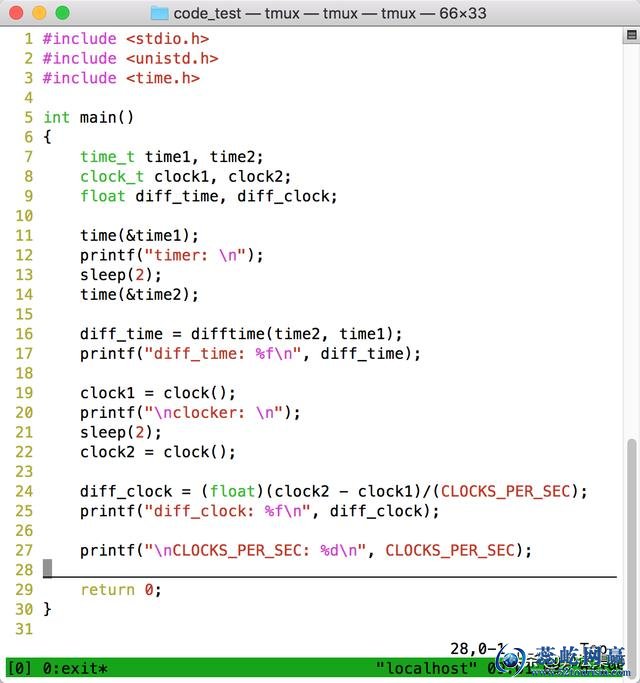This screenshot has height=683, width=640.
Task: Click the 'int' keyword on line 5
Action: point(57,118)
